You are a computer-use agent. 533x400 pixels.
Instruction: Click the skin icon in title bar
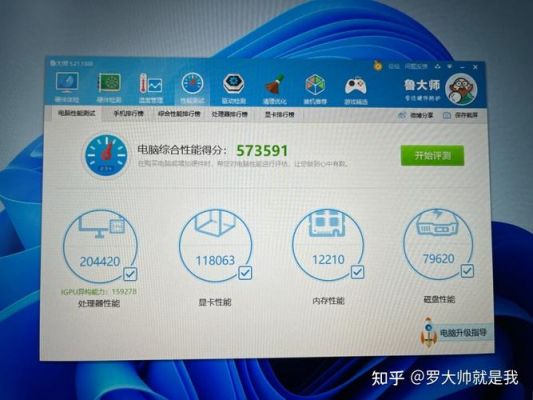(x=437, y=66)
